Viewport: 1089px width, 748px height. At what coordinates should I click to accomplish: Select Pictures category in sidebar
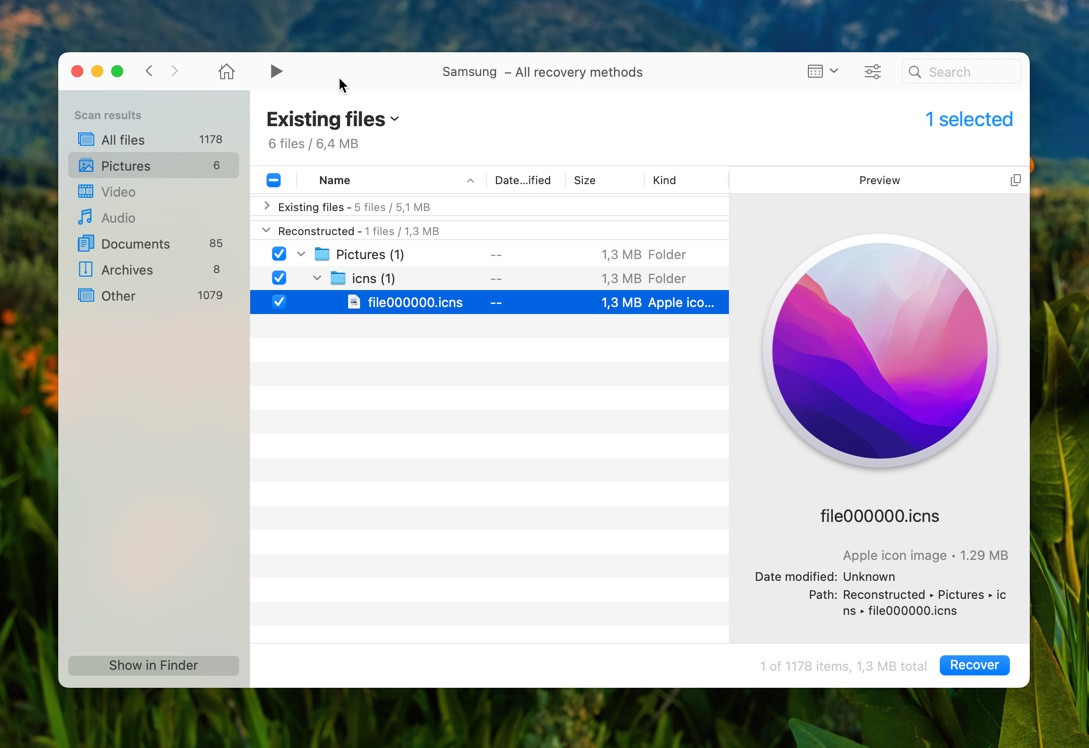tap(153, 165)
